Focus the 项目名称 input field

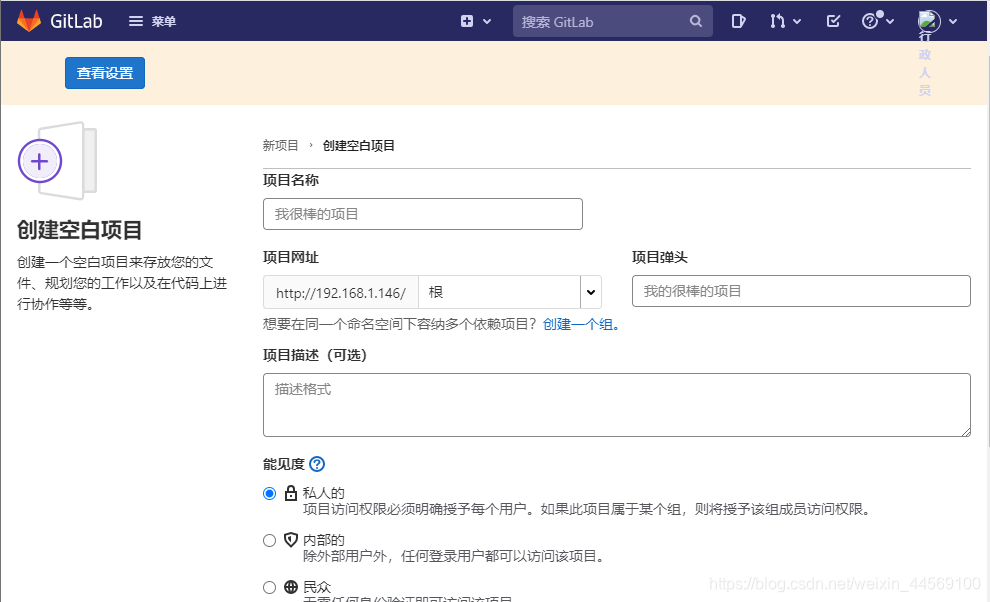(x=422, y=214)
